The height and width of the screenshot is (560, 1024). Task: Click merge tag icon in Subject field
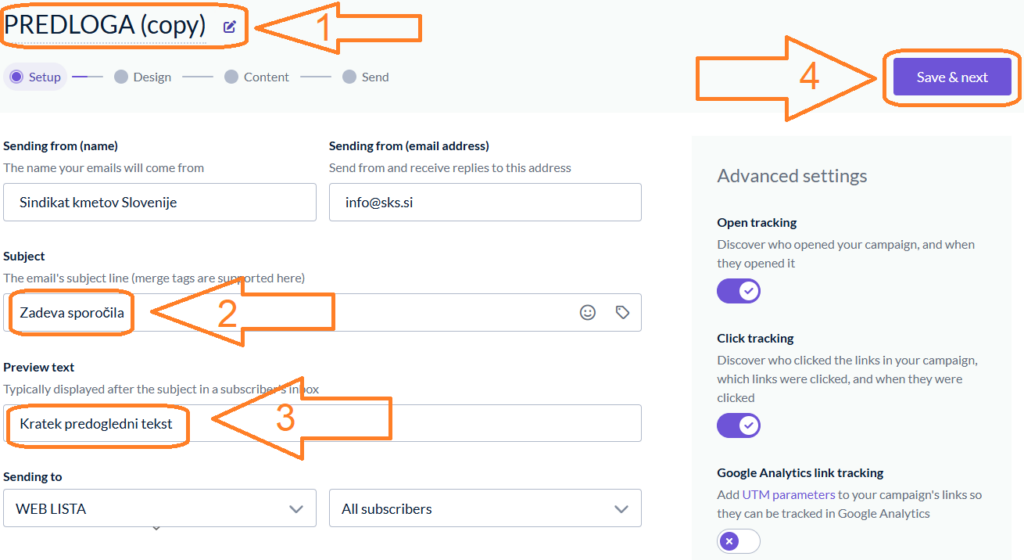point(622,312)
